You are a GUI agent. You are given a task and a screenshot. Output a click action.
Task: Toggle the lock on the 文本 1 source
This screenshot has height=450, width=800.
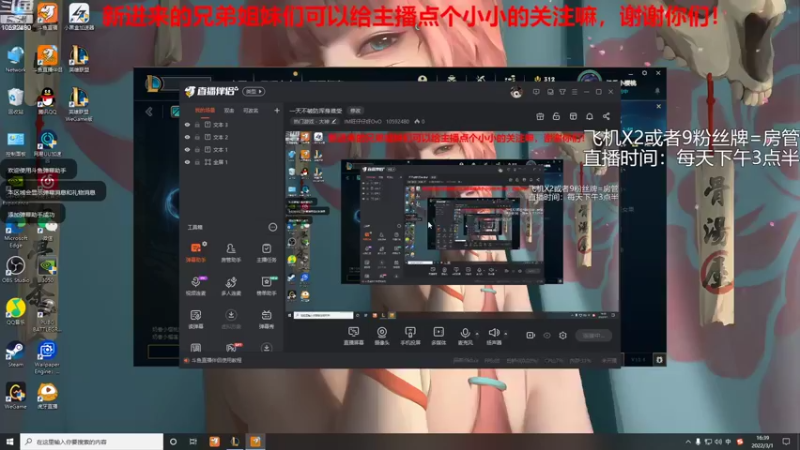pyautogui.click(x=197, y=149)
